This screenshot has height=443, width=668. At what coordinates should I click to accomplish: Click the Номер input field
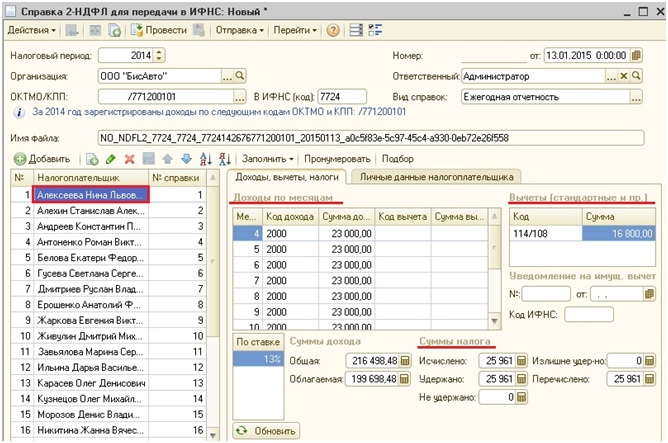click(x=494, y=55)
